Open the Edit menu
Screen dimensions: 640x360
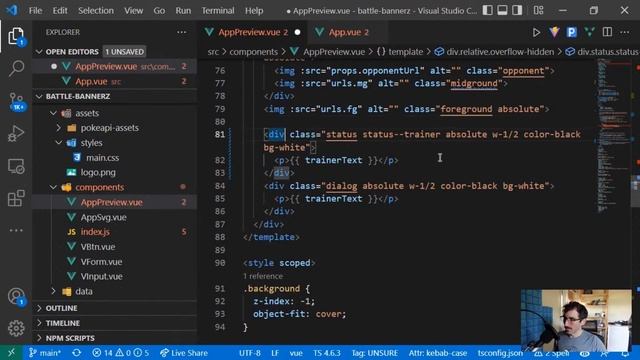click(60, 10)
